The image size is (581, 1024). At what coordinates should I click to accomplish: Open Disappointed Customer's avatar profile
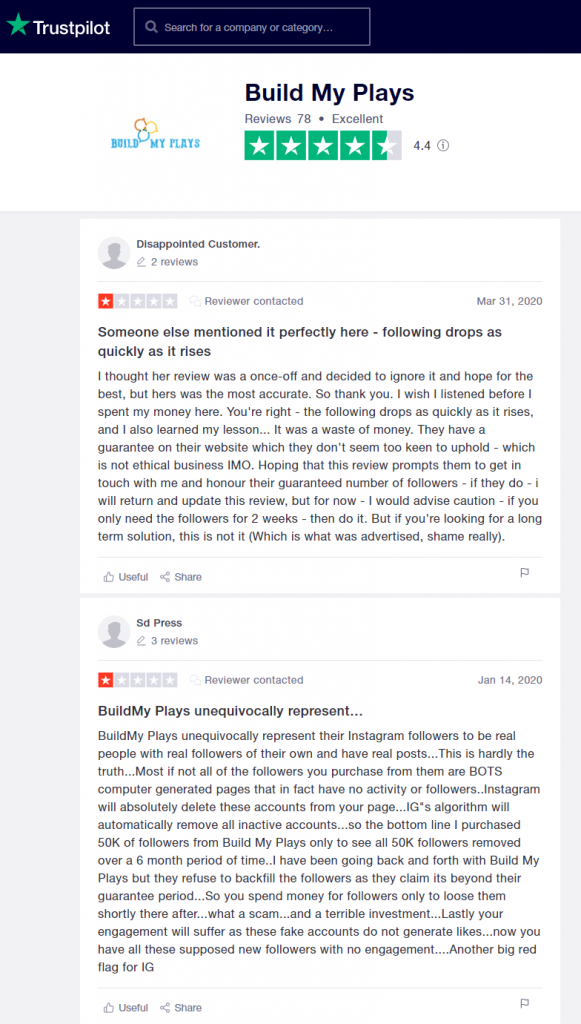tap(114, 253)
